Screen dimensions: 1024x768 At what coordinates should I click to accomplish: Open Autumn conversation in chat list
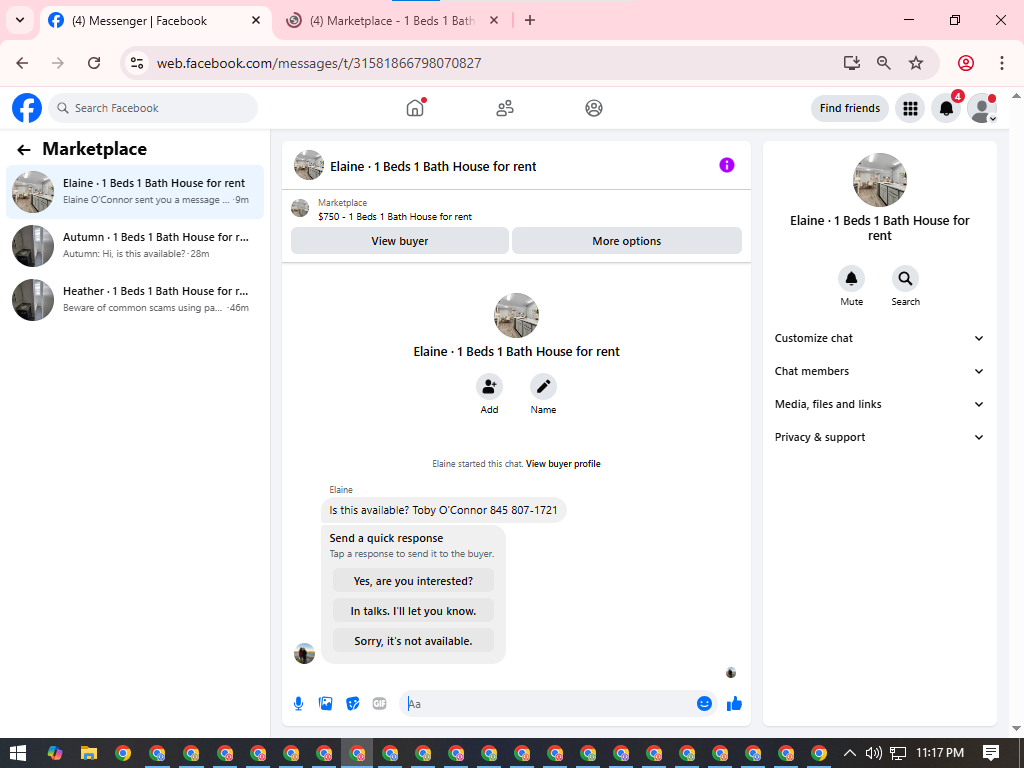[135, 246]
